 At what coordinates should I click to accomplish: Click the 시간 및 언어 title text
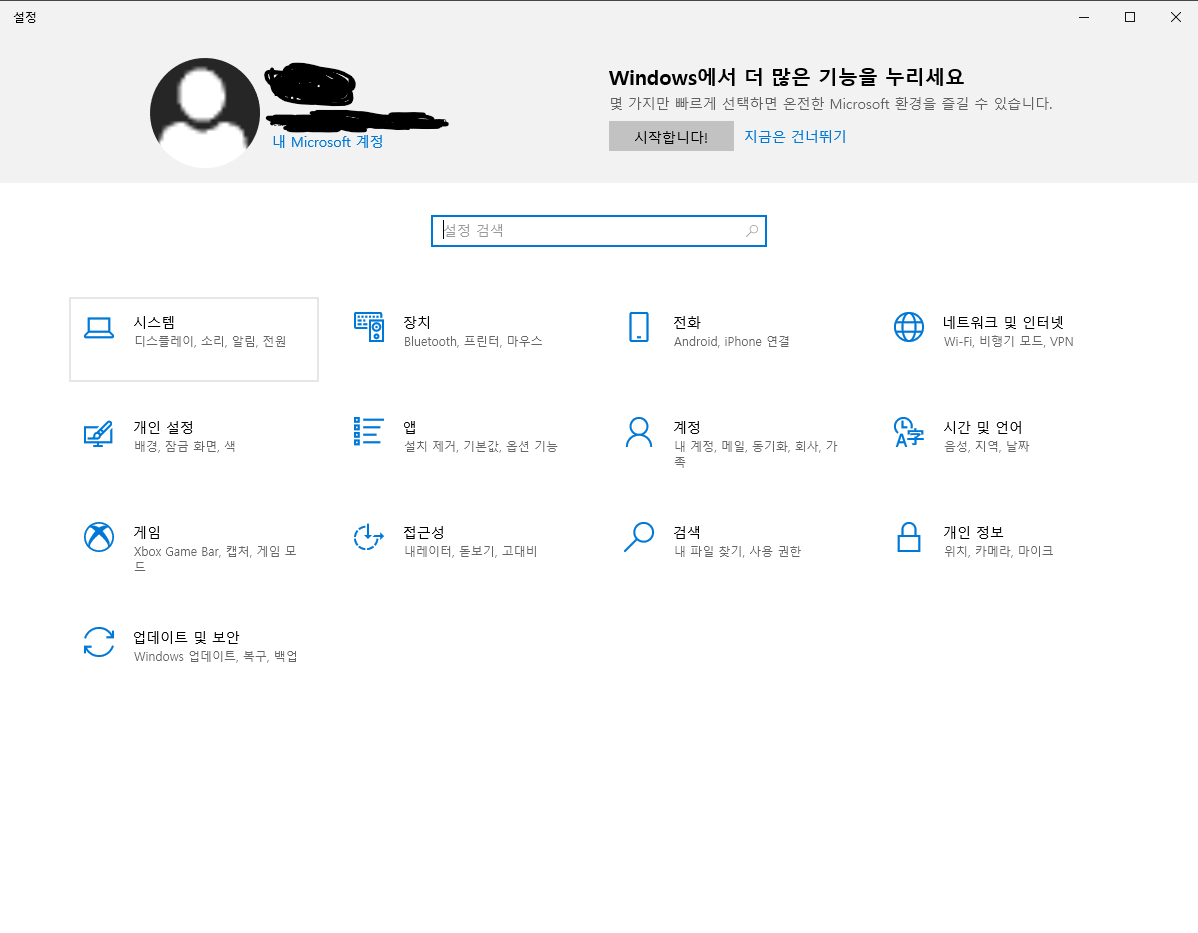(x=983, y=427)
